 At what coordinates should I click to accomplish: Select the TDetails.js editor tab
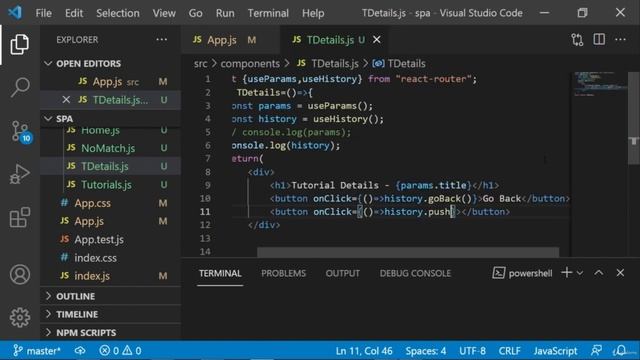coord(334,40)
